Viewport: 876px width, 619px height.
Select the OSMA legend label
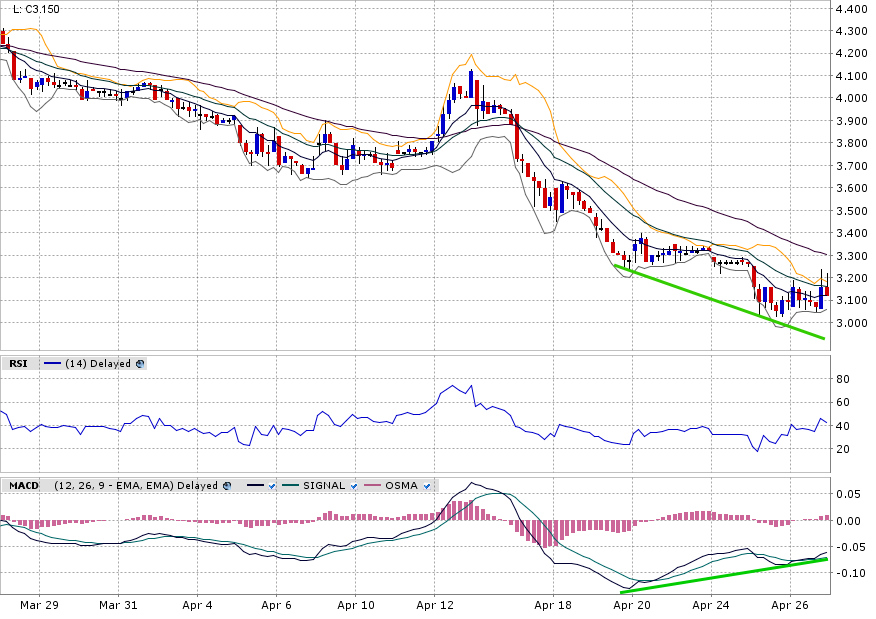click(402, 485)
